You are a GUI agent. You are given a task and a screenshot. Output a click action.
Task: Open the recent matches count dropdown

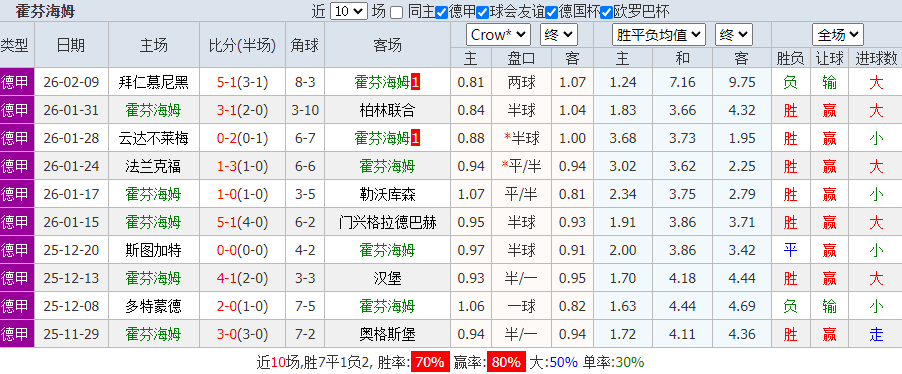349,12
